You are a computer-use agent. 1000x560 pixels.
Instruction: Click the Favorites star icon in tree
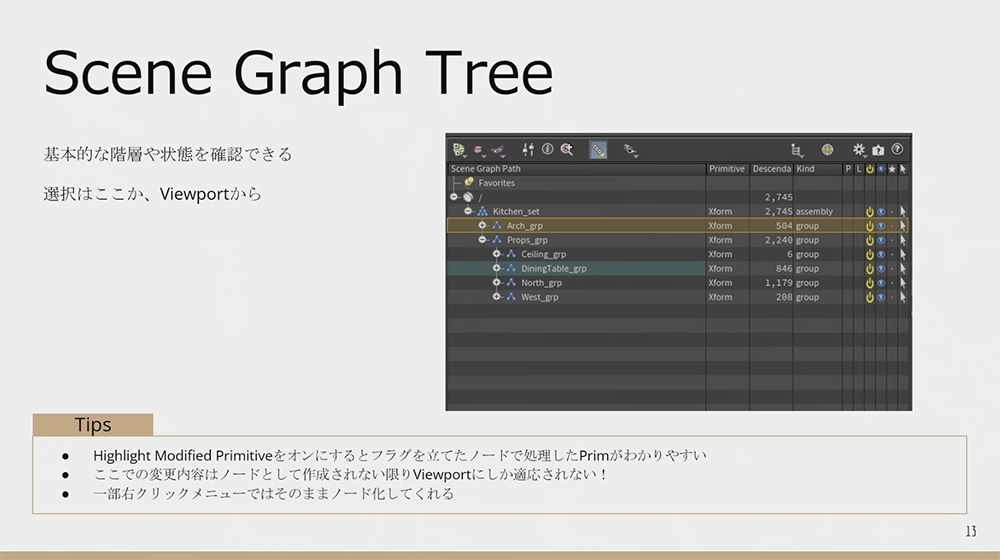tap(469, 183)
